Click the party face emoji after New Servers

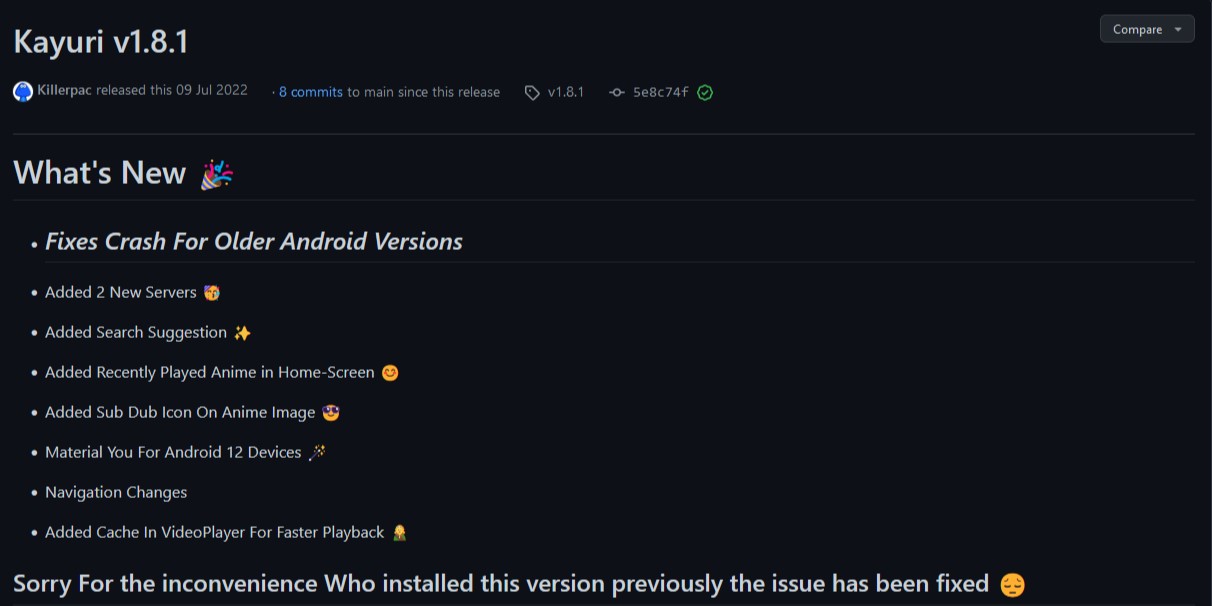coord(211,293)
